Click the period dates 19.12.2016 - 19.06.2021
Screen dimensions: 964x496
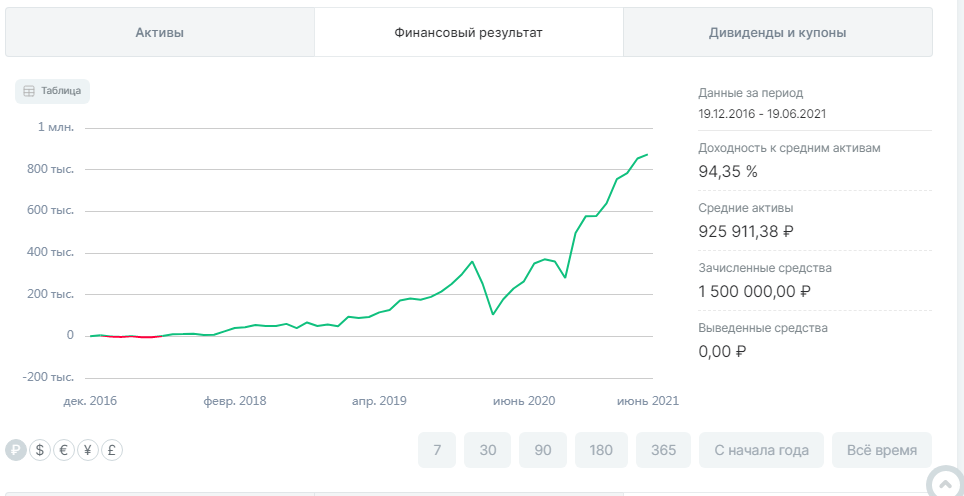pos(762,114)
